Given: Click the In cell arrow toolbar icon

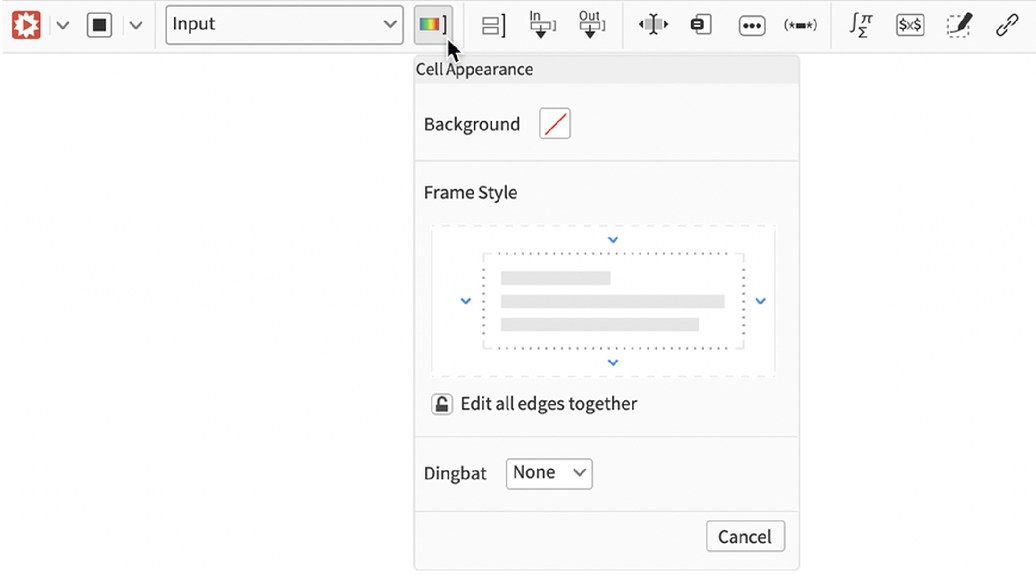Looking at the screenshot, I should 541,25.
